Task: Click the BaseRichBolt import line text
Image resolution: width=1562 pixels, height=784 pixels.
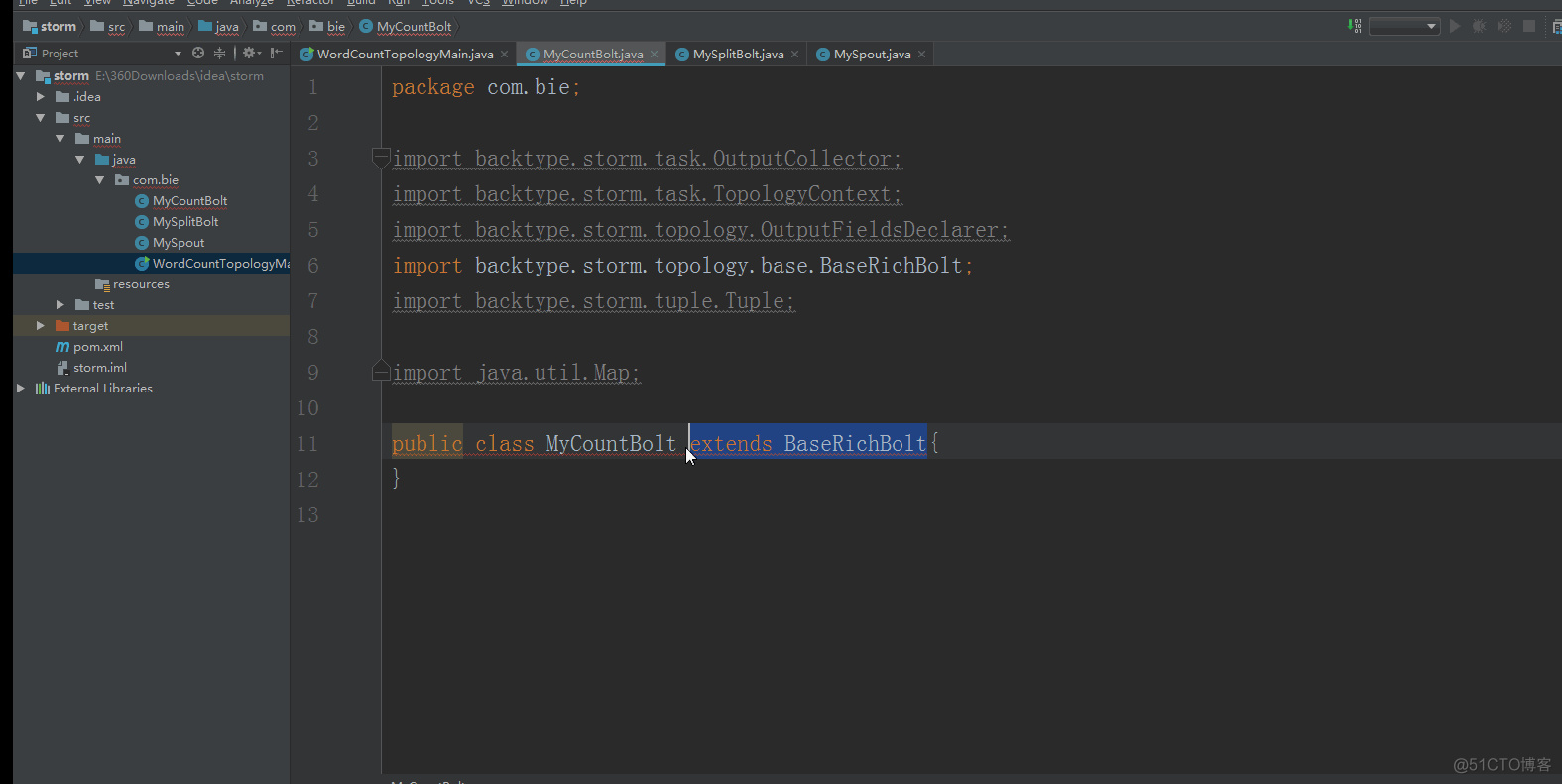Action: (682, 266)
